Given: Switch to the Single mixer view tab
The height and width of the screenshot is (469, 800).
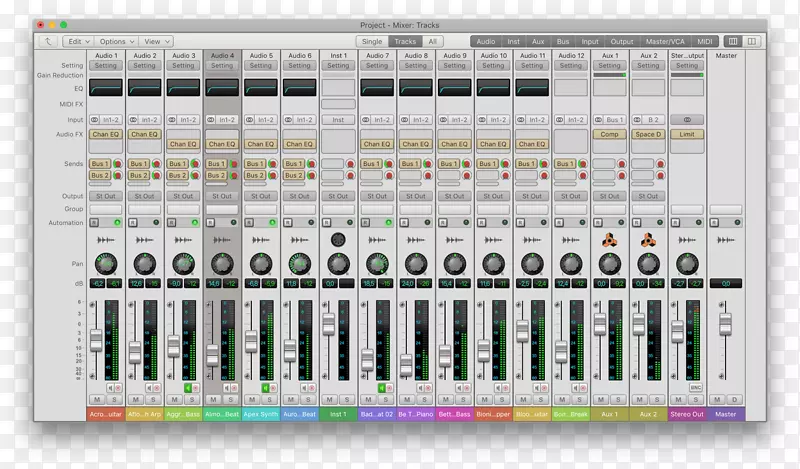Looking at the screenshot, I should click(x=372, y=41).
